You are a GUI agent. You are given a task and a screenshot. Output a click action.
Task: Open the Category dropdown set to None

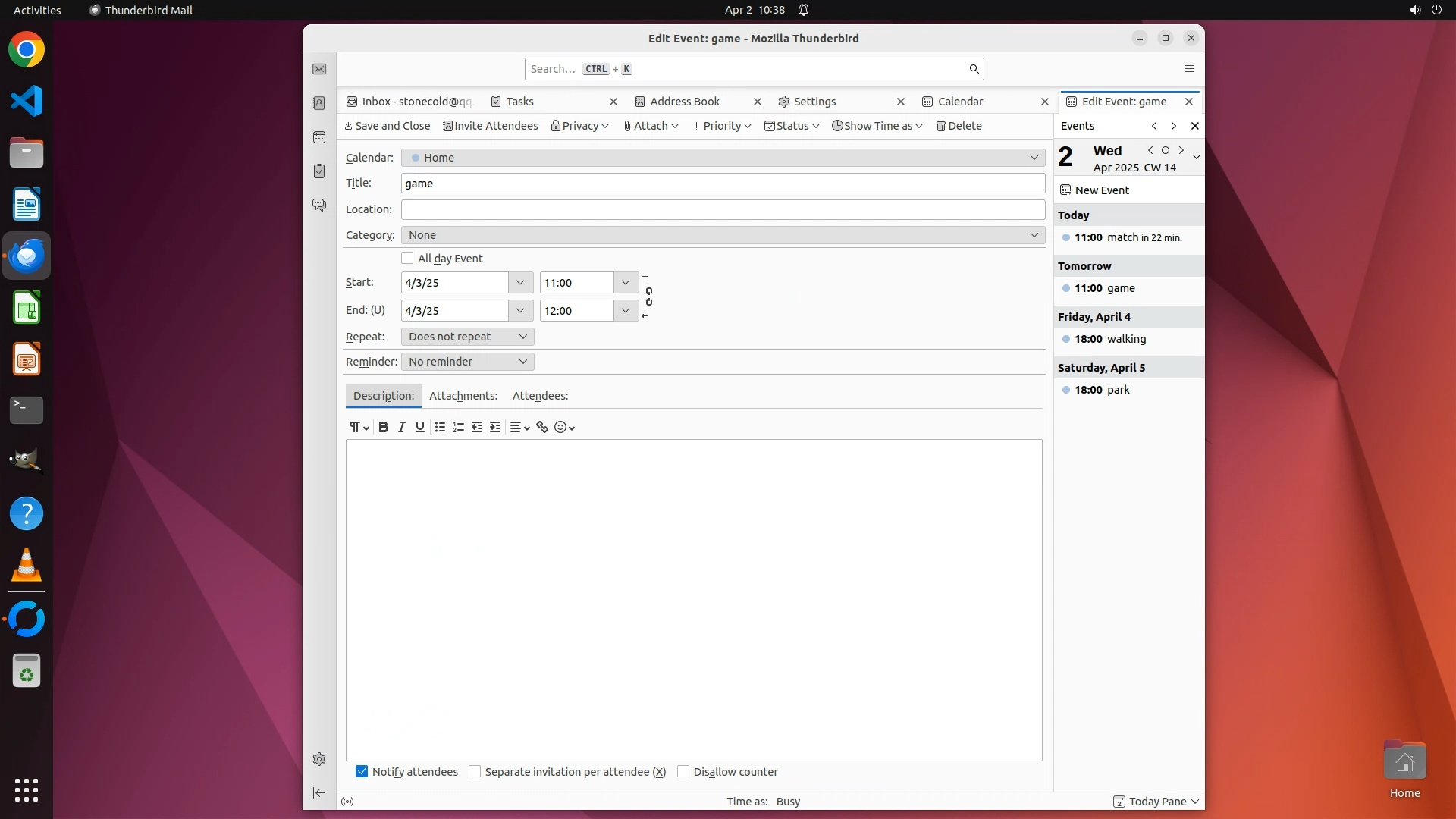click(x=722, y=235)
